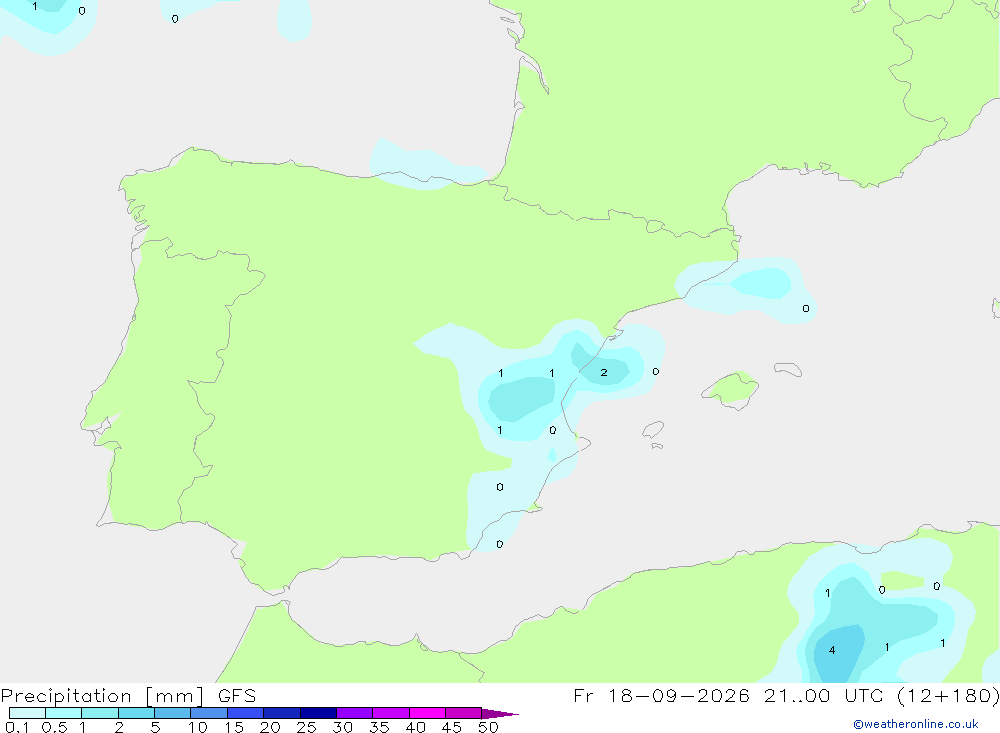
Task: Select the 0.1–0.5 mm legend swatch
Action: (27, 713)
